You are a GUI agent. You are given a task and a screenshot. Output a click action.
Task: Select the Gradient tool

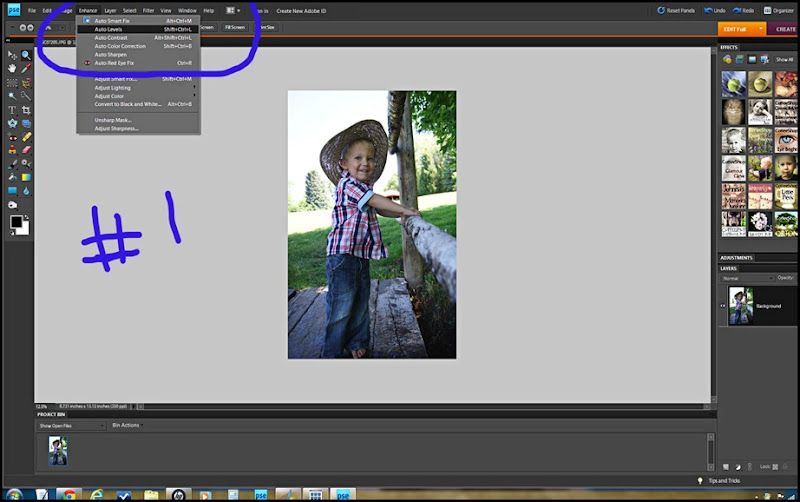[x=26, y=177]
